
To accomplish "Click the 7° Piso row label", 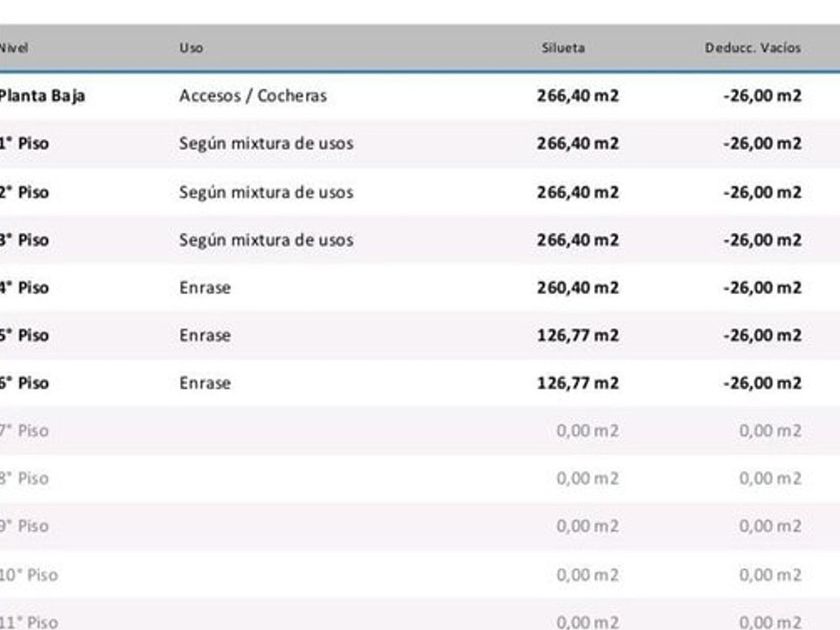I will 24,431.
